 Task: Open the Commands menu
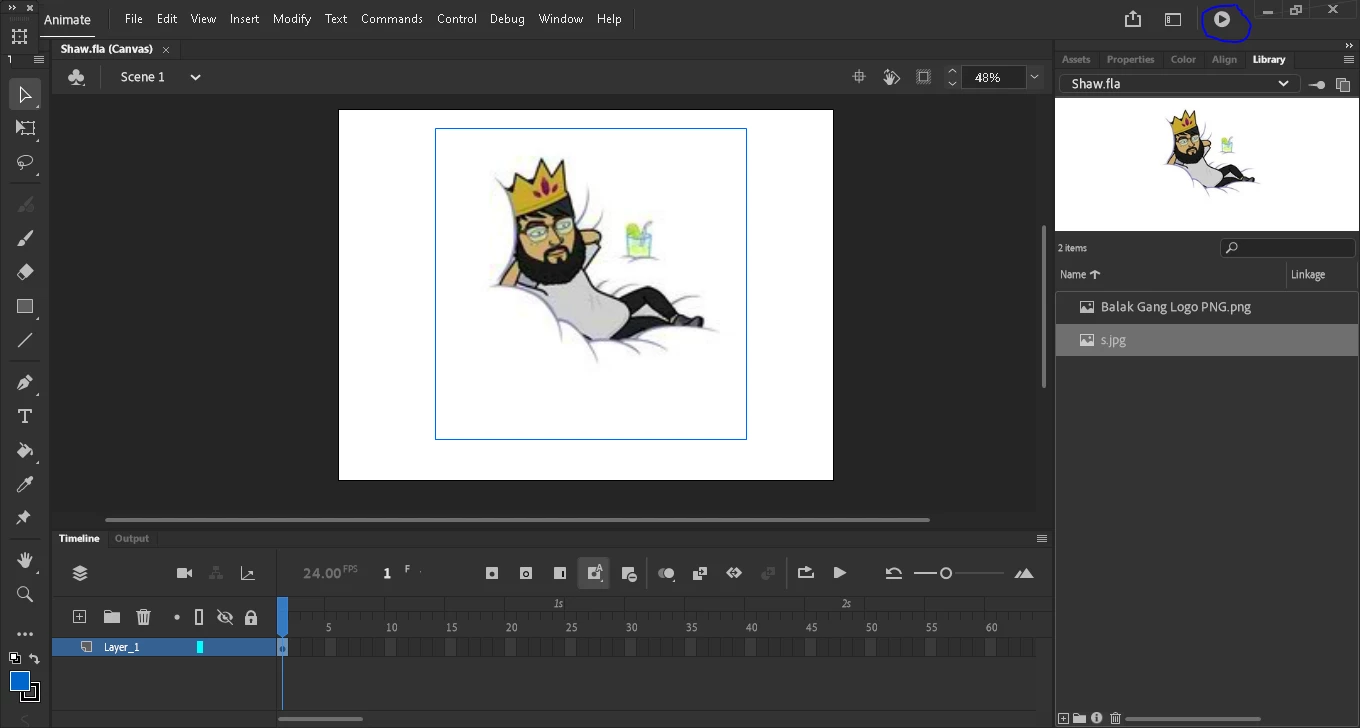pyautogui.click(x=392, y=18)
